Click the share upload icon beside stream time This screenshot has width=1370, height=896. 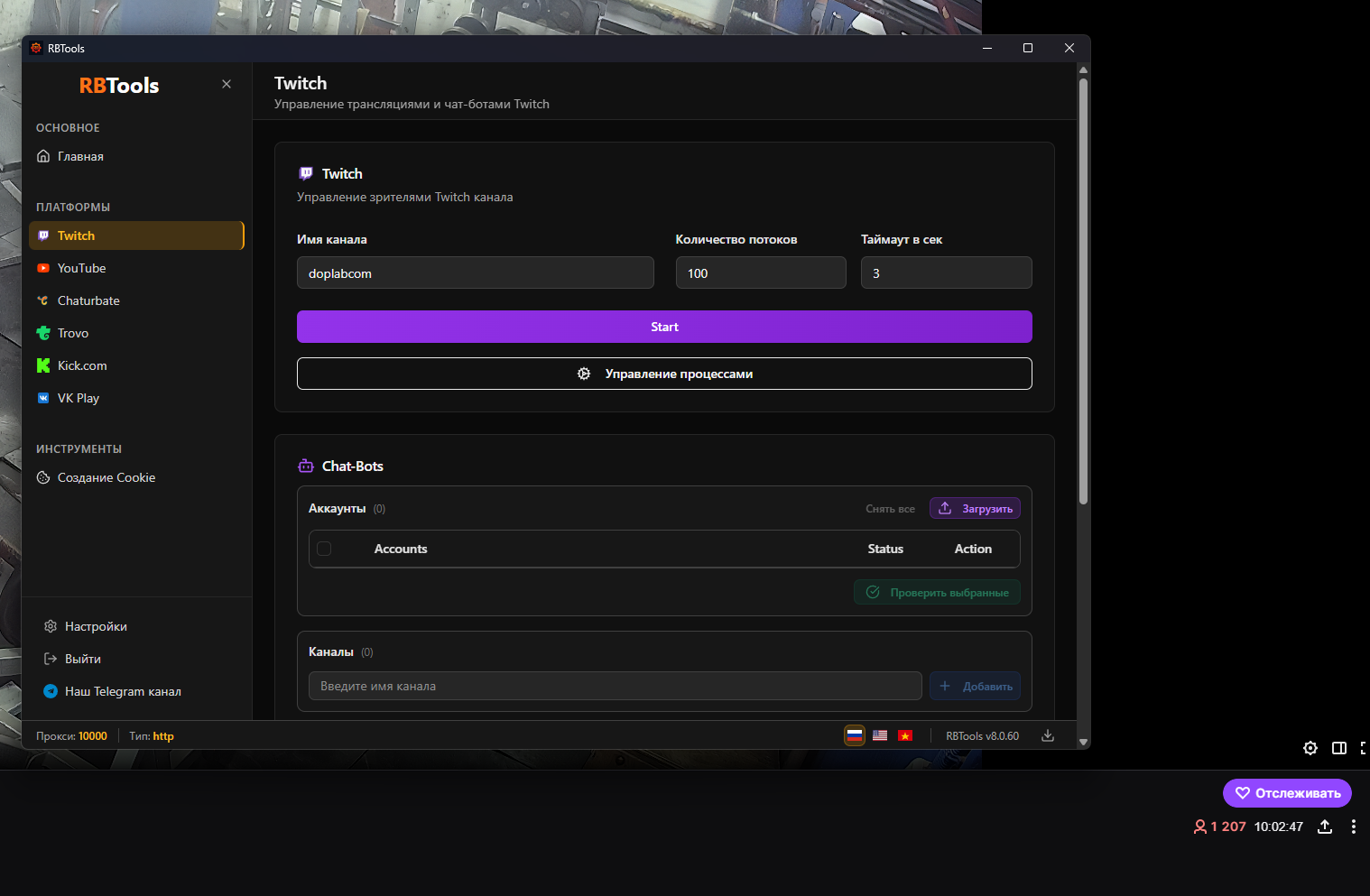[1325, 827]
